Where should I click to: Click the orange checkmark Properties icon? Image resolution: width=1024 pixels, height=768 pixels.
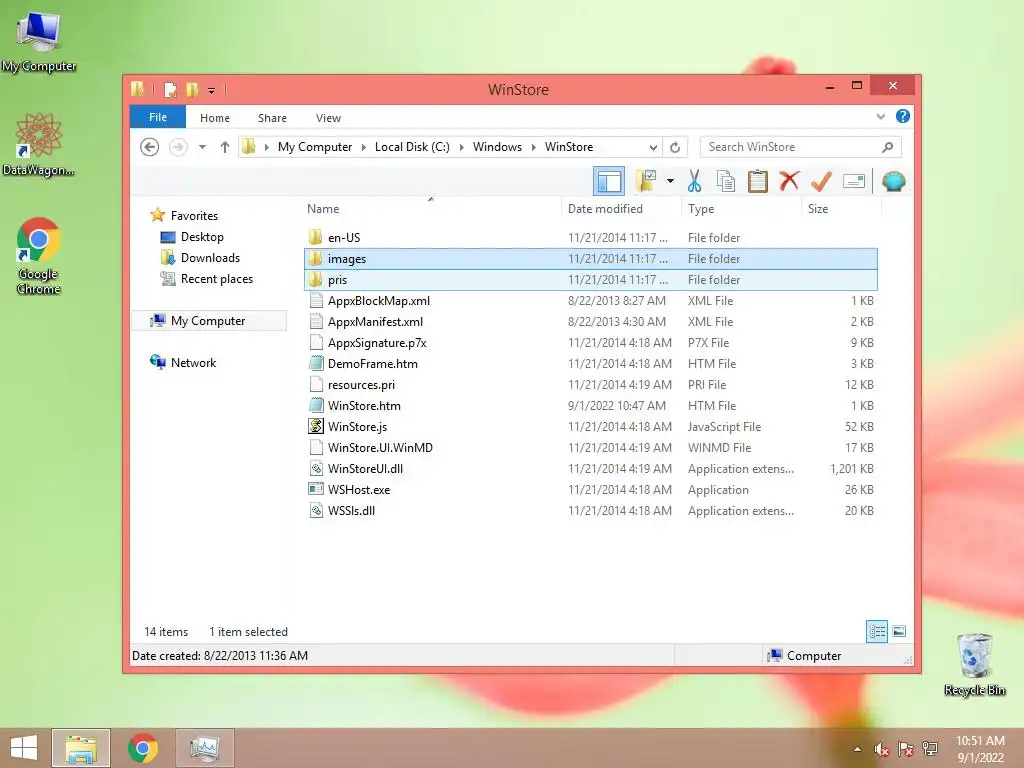pyautogui.click(x=822, y=182)
